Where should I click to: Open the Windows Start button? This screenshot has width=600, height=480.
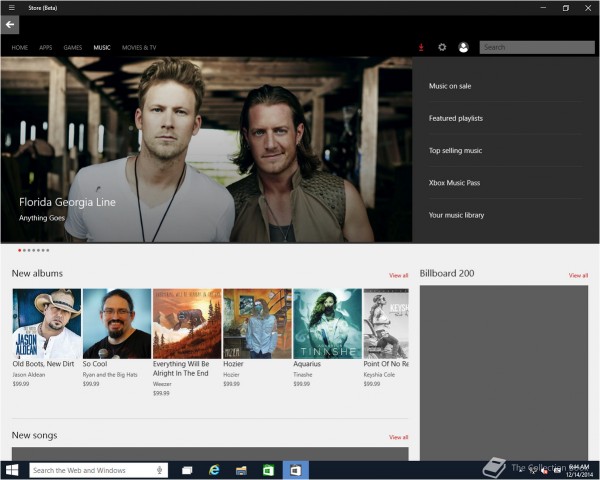pyautogui.click(x=12, y=470)
